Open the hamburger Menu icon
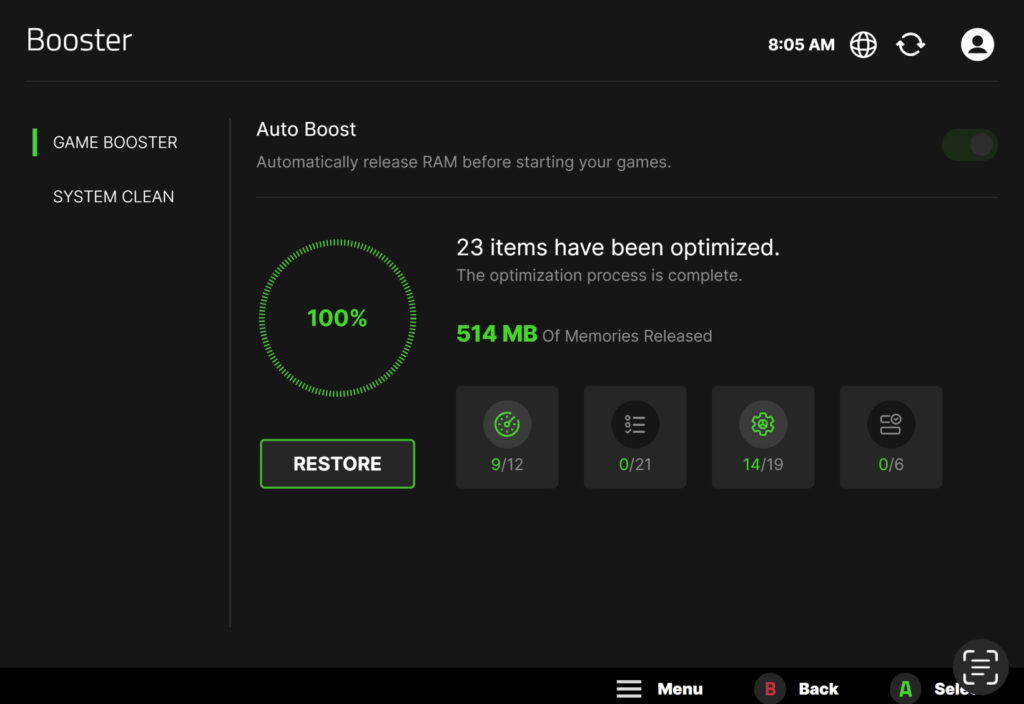The height and width of the screenshot is (704, 1024). 629,688
